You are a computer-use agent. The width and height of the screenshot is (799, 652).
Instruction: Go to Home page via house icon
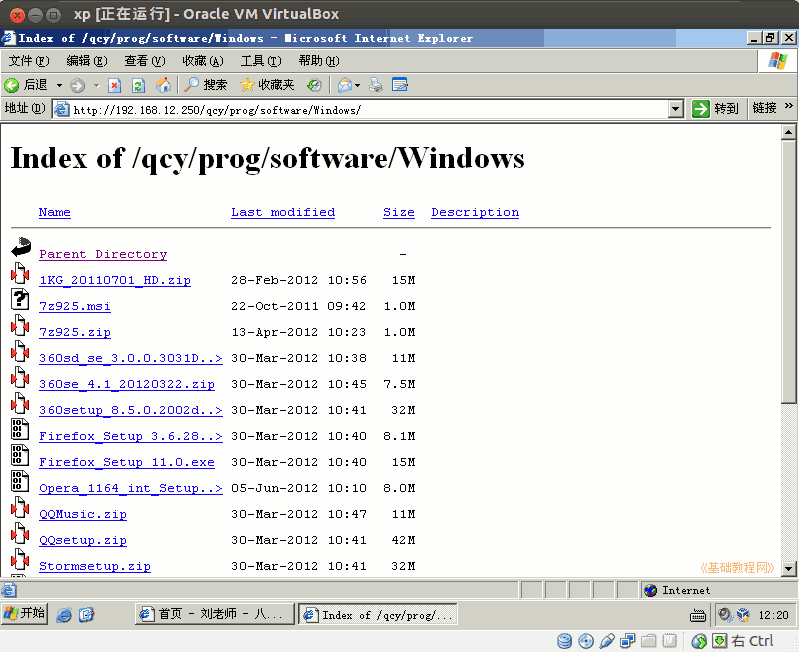(x=163, y=85)
